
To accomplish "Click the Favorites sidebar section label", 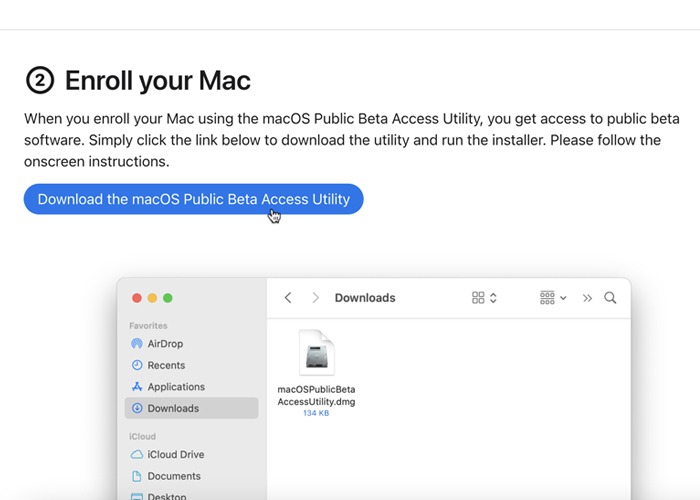I will (x=148, y=326).
